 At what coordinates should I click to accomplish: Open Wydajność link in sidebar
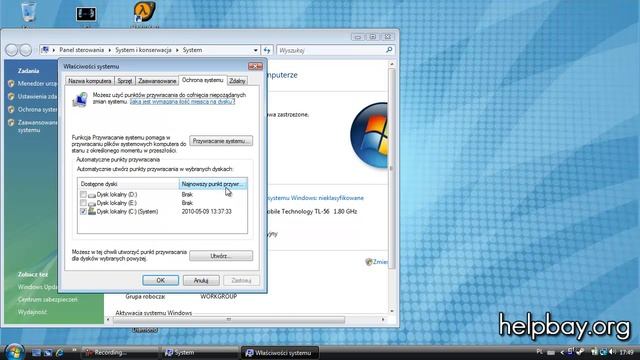click(x=32, y=312)
